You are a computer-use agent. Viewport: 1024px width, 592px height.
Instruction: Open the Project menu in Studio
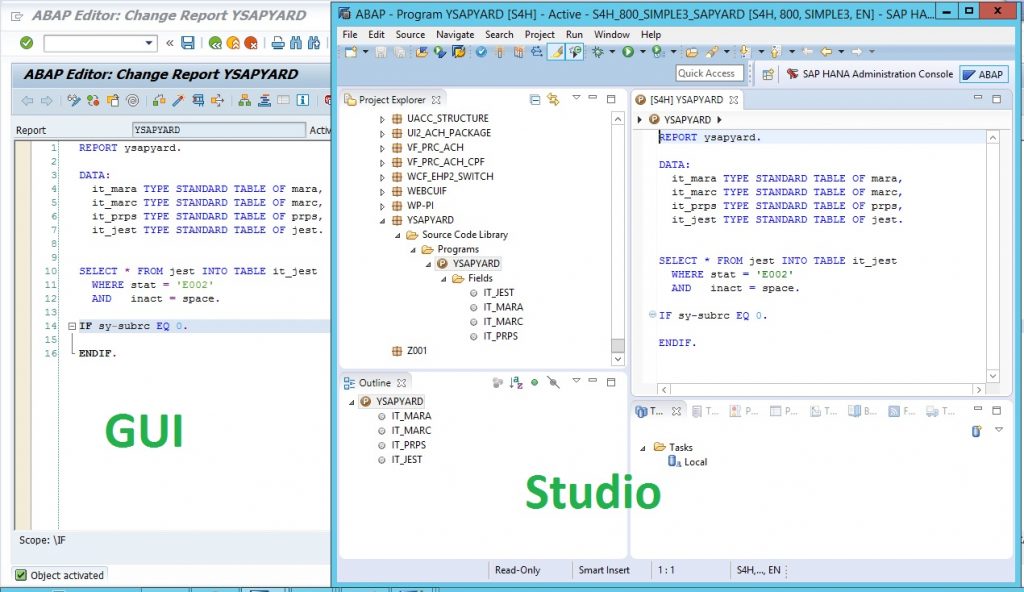[539, 35]
